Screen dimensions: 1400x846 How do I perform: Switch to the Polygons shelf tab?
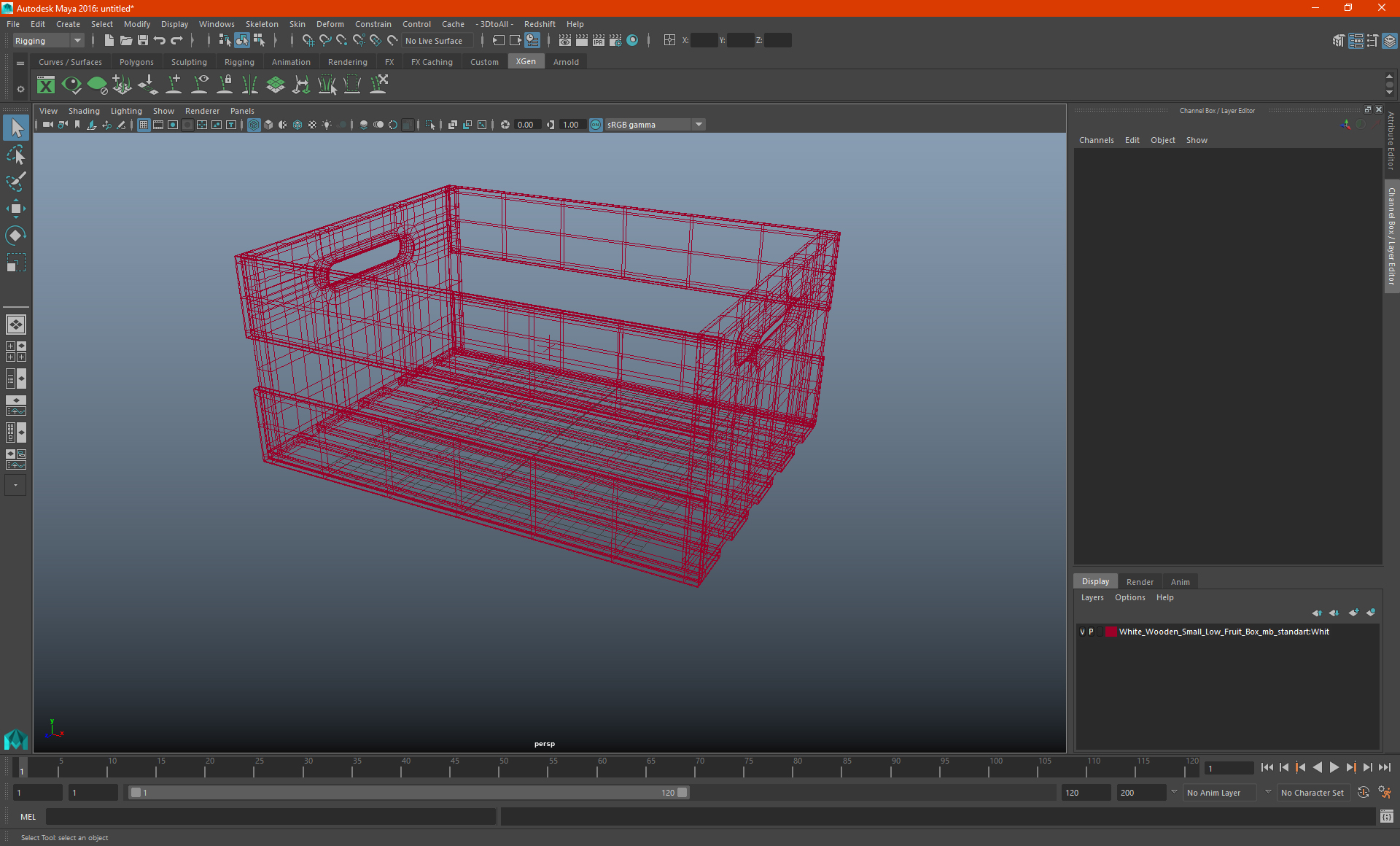click(x=136, y=62)
